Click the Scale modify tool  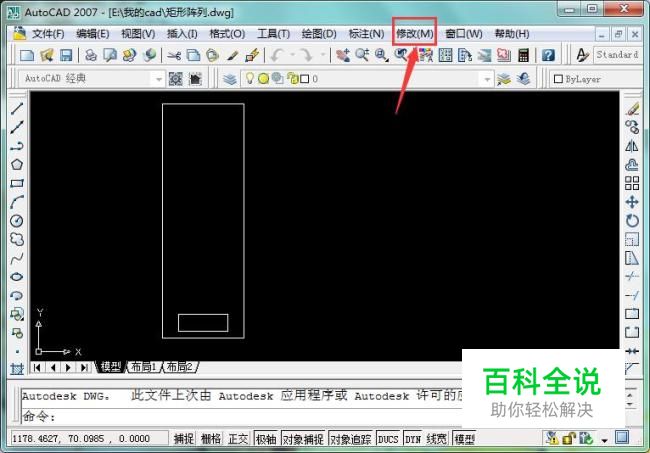tap(632, 239)
